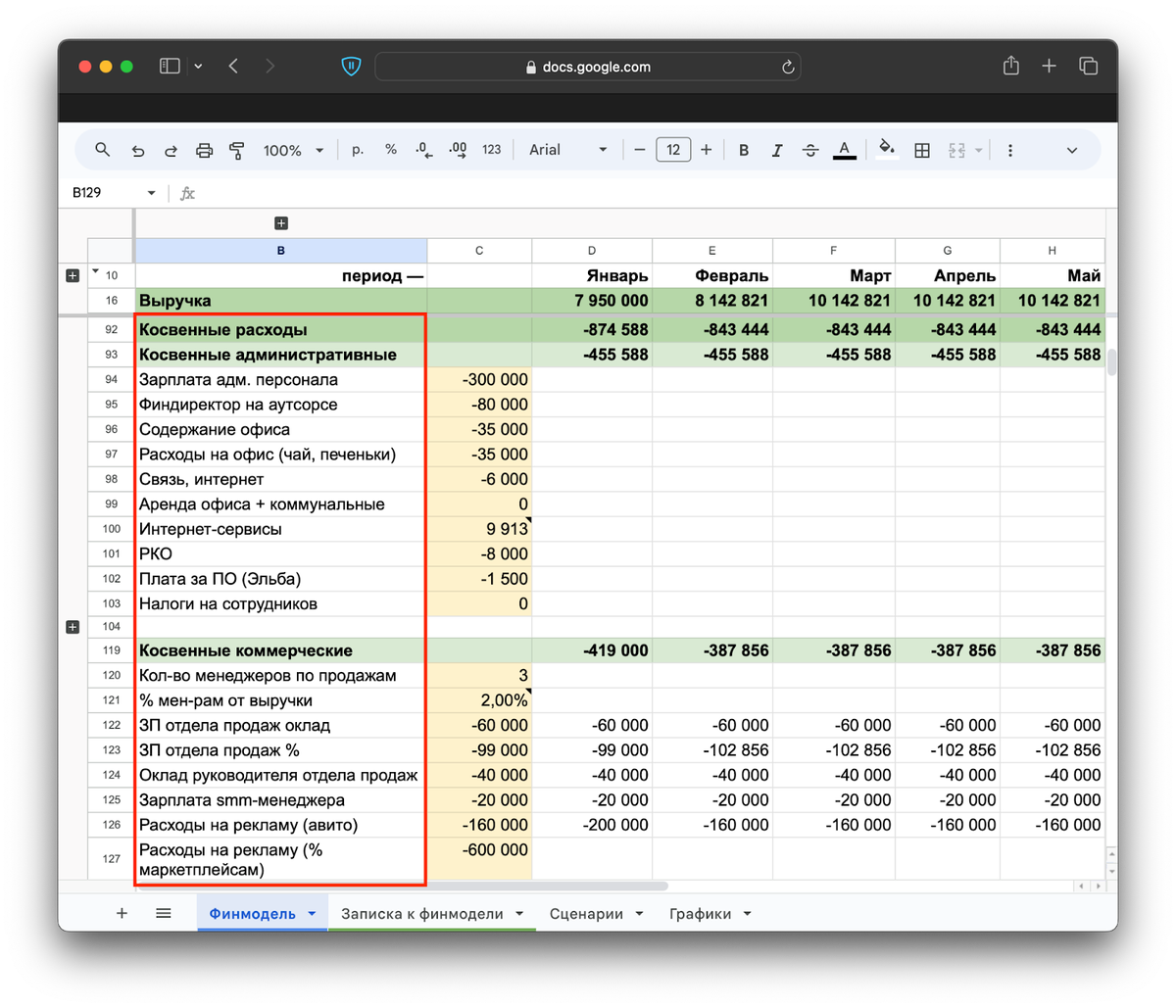Print the spreadsheet using printer icon
1176x1008 pixels.
[x=204, y=150]
